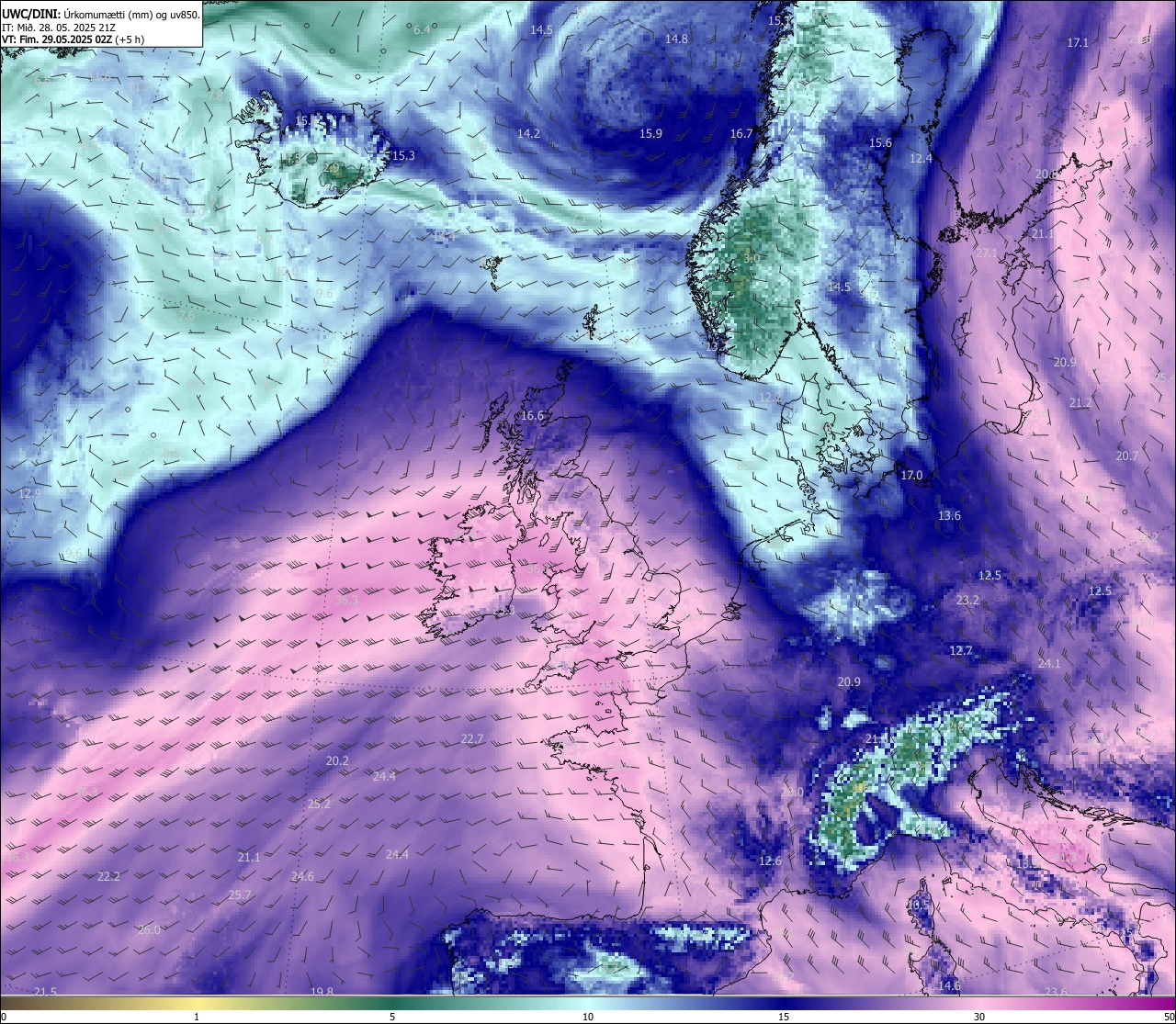Select the 15.3 value label east of Iceland

403,155
